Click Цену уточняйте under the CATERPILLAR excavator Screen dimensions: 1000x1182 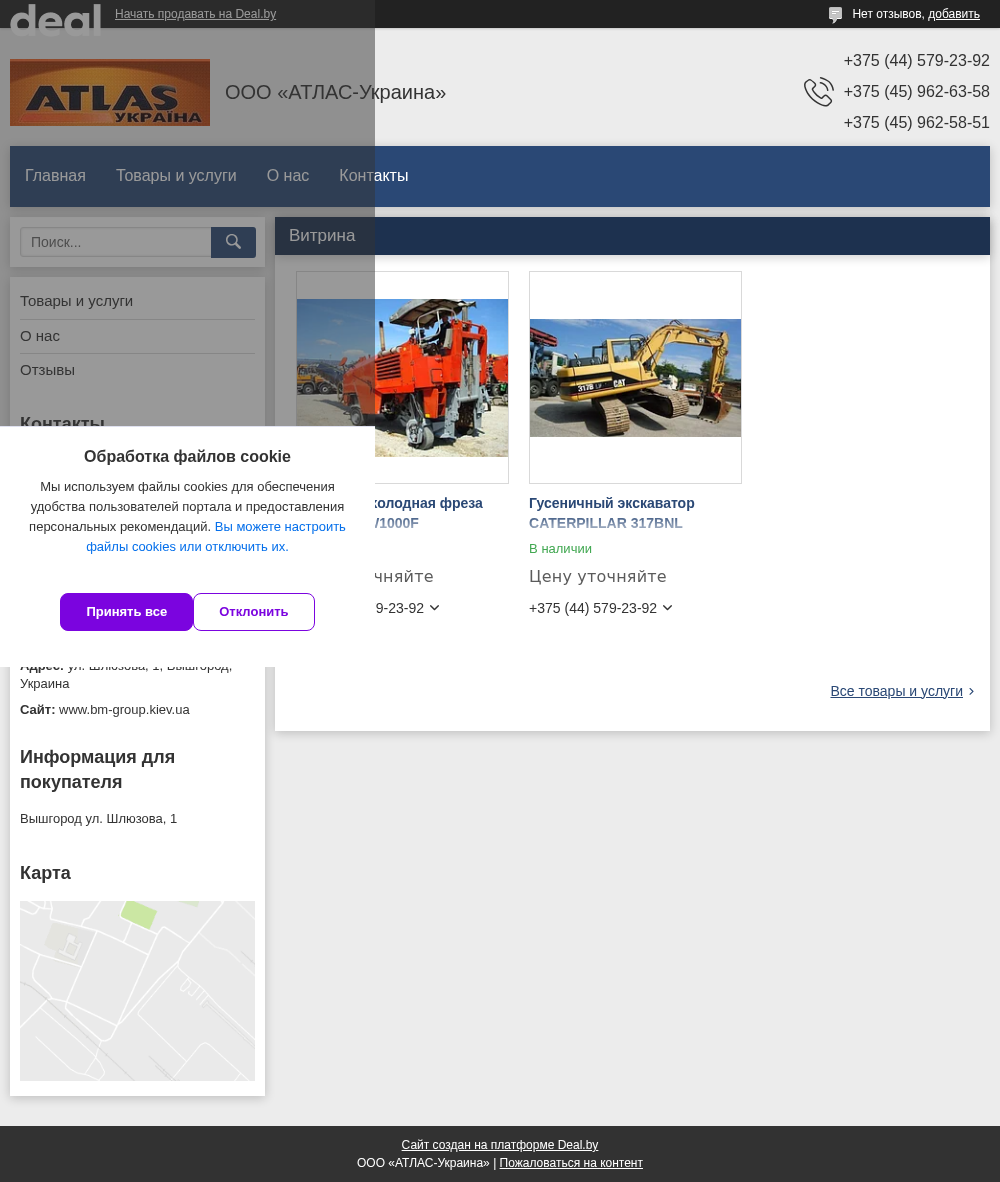point(598,577)
